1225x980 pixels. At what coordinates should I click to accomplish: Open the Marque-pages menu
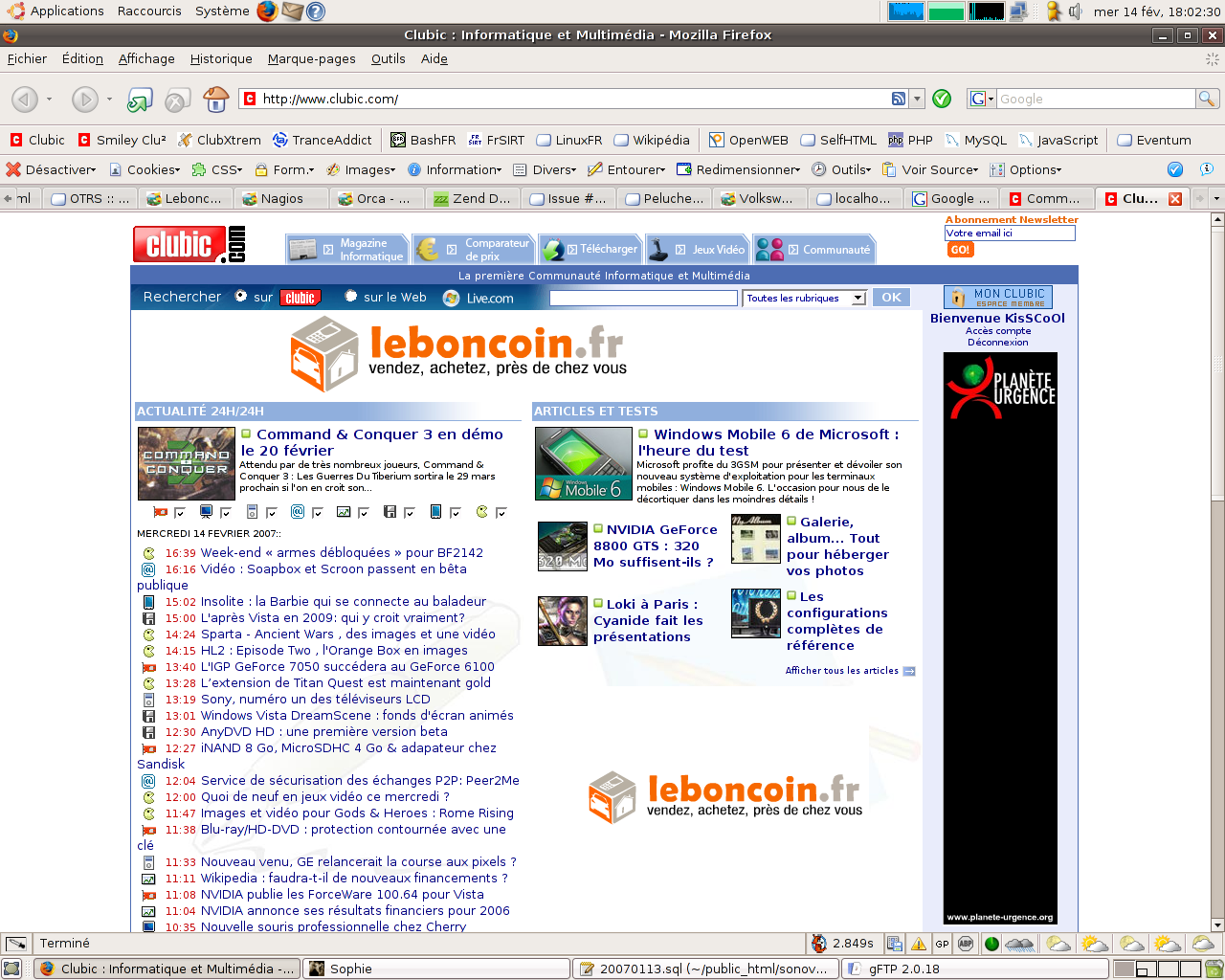311,58
